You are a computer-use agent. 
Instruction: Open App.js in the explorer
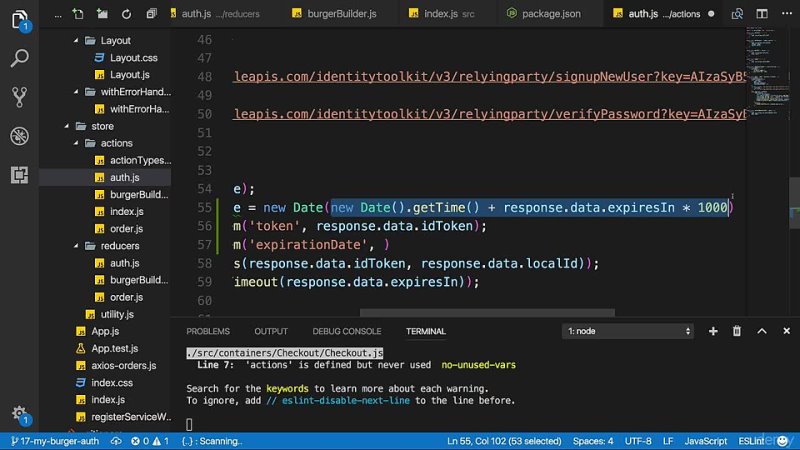tap(105, 331)
